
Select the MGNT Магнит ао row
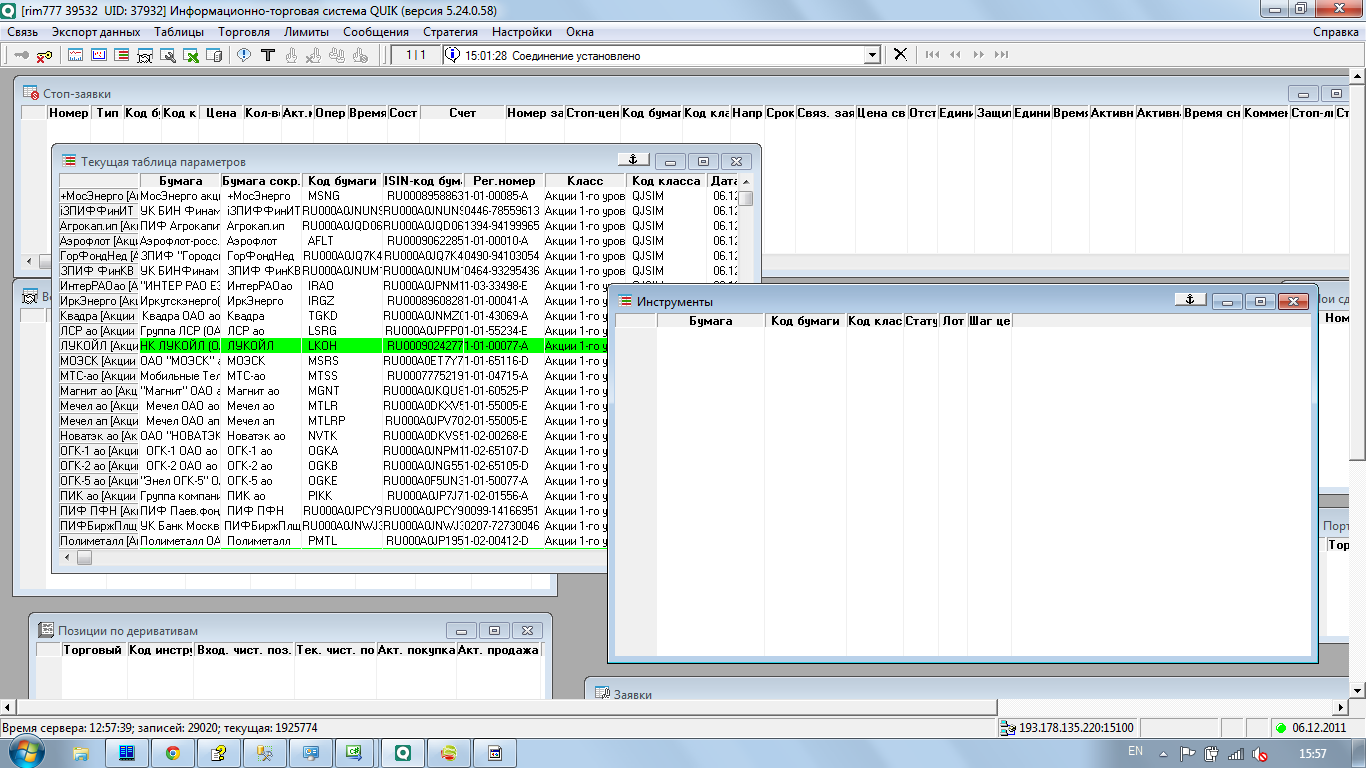pos(333,390)
